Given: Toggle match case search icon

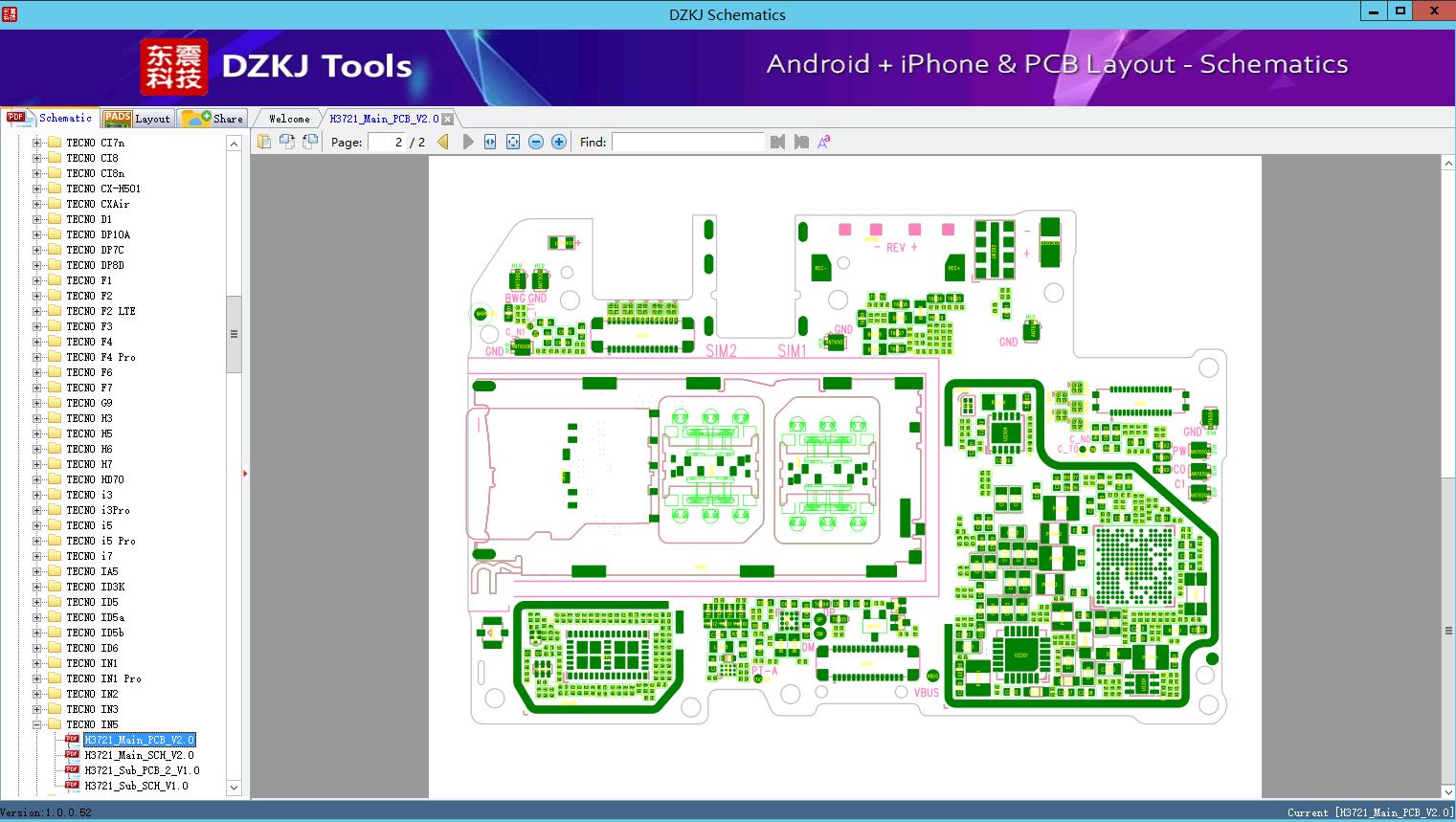Looking at the screenshot, I should [x=823, y=142].
